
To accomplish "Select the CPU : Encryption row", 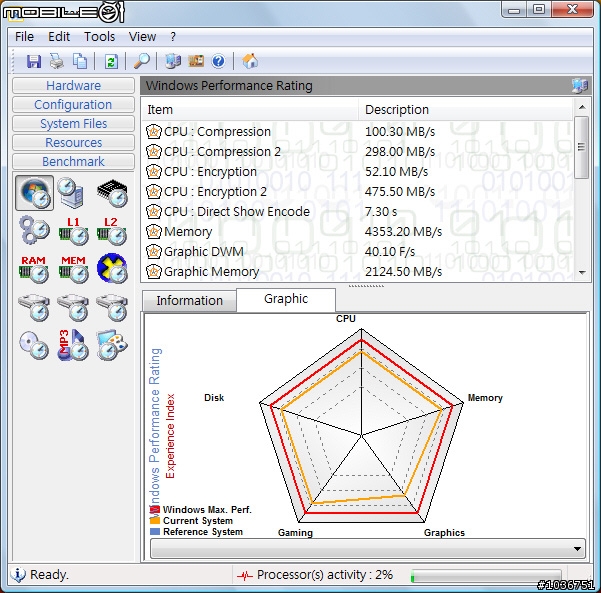I will (358, 172).
